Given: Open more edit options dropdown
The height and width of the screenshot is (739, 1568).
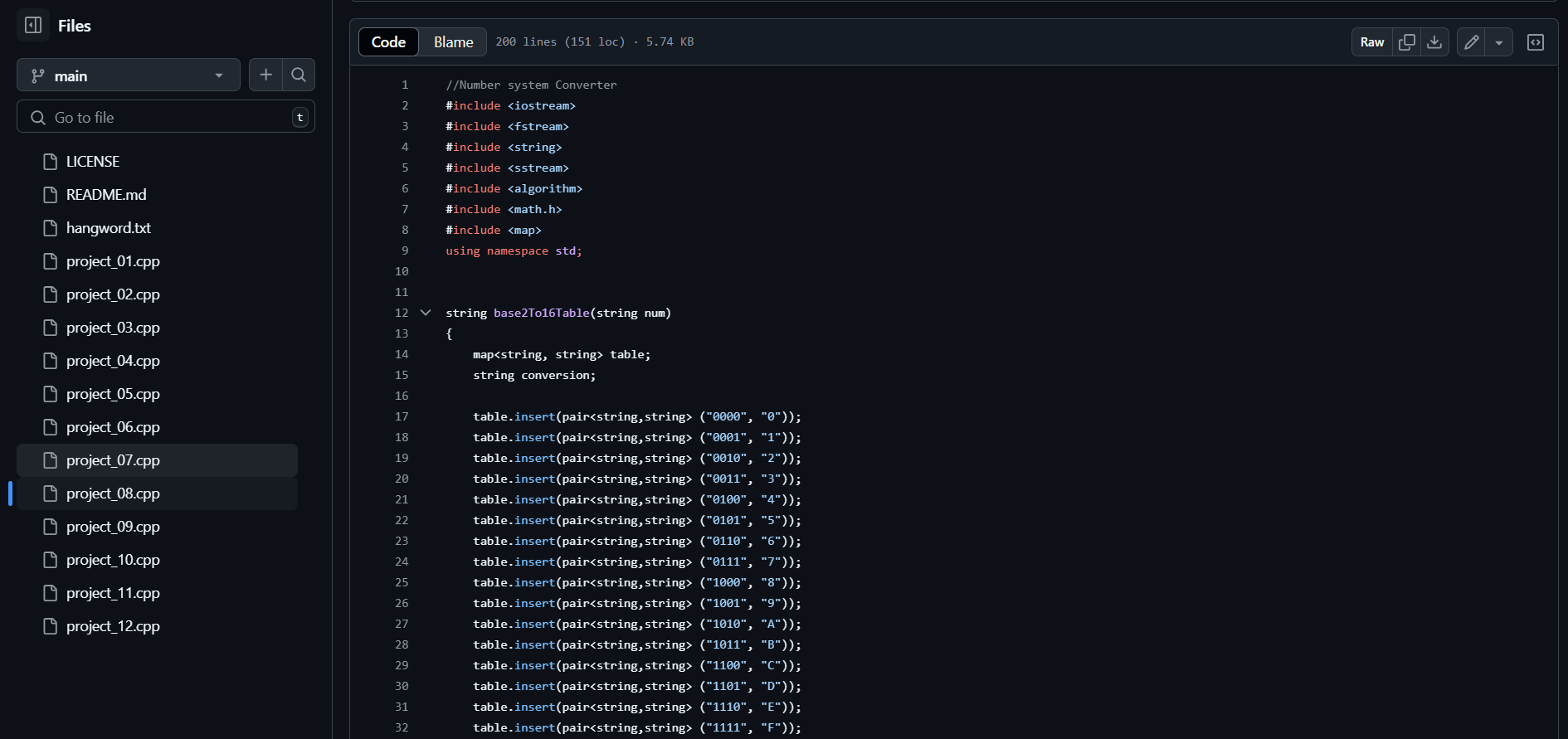Looking at the screenshot, I should coord(1499,42).
